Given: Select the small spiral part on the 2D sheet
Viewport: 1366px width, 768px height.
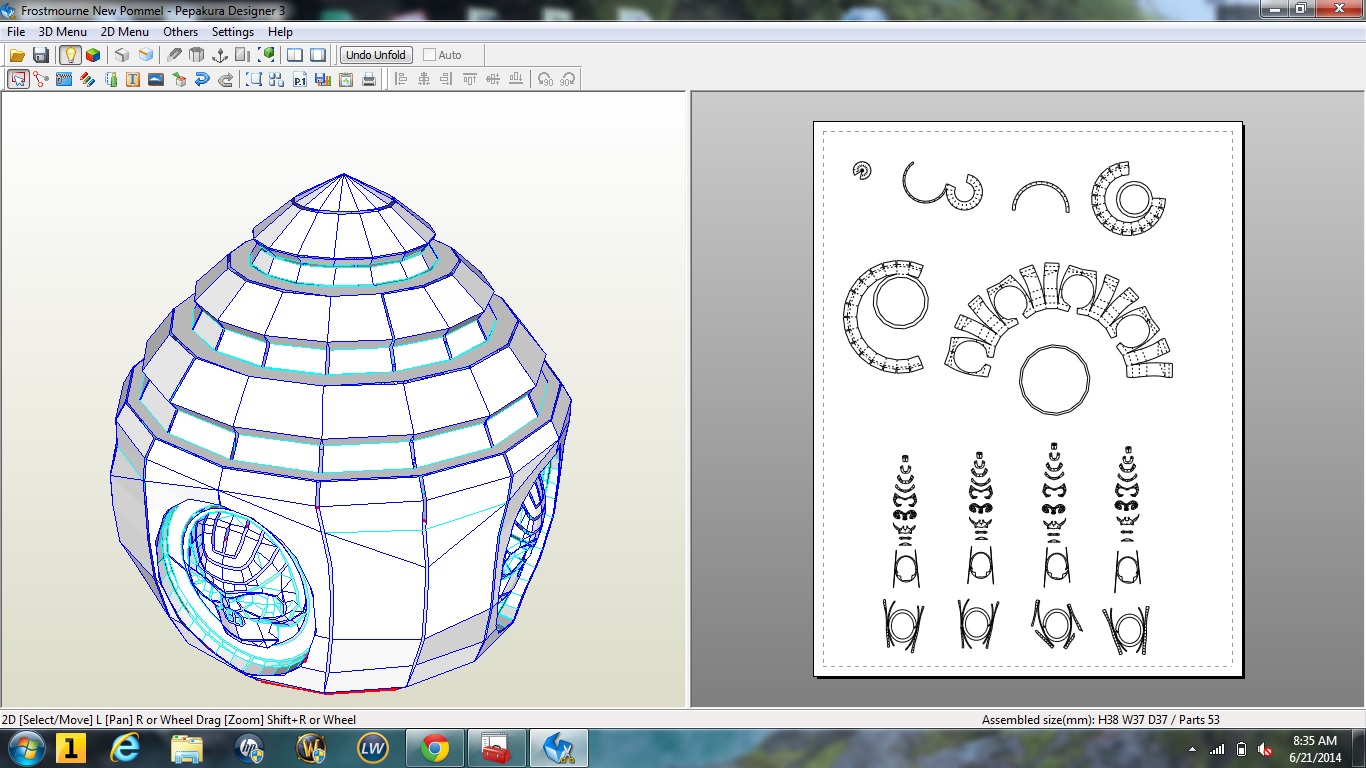Looking at the screenshot, I should point(862,171).
